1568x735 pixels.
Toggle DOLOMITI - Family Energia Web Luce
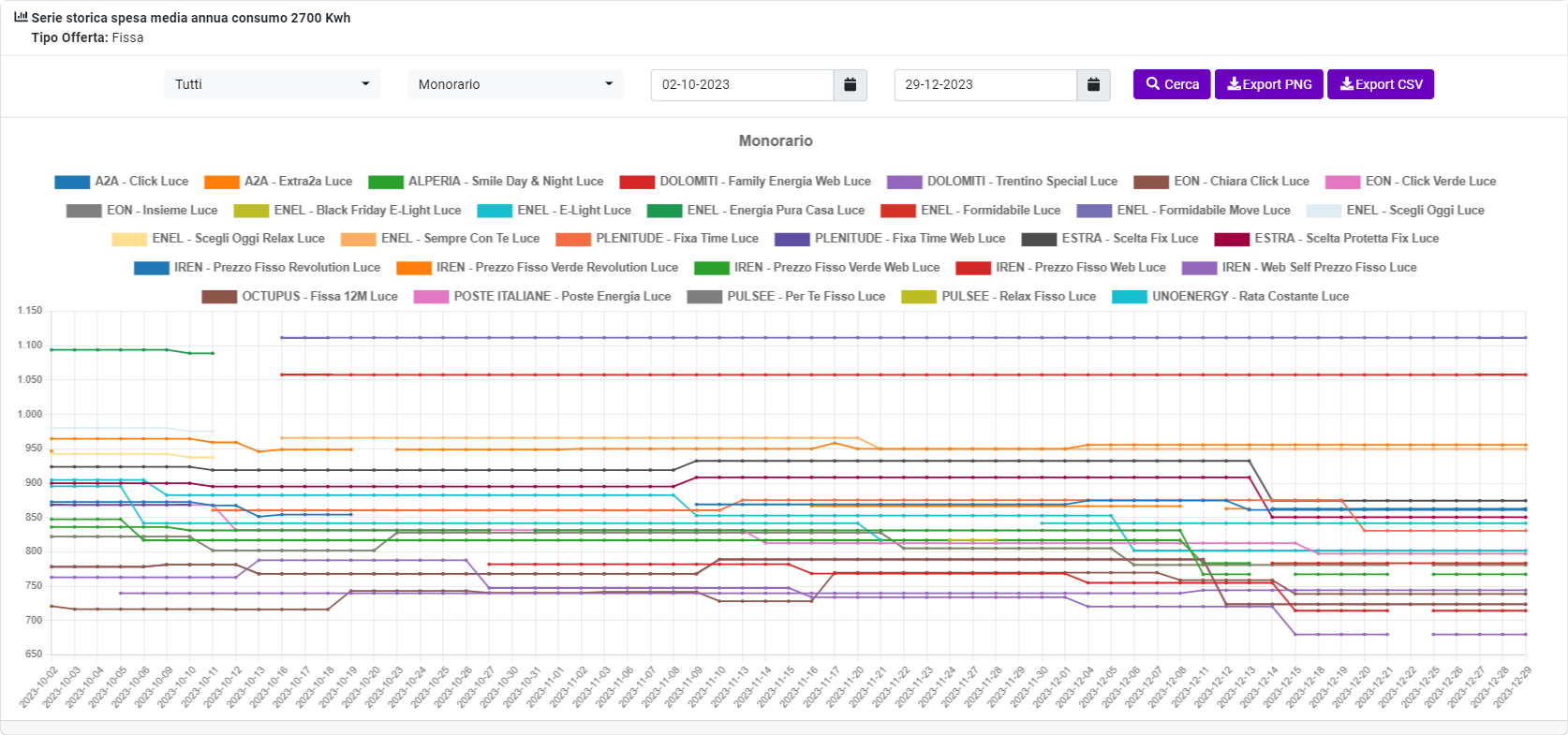[746, 182]
